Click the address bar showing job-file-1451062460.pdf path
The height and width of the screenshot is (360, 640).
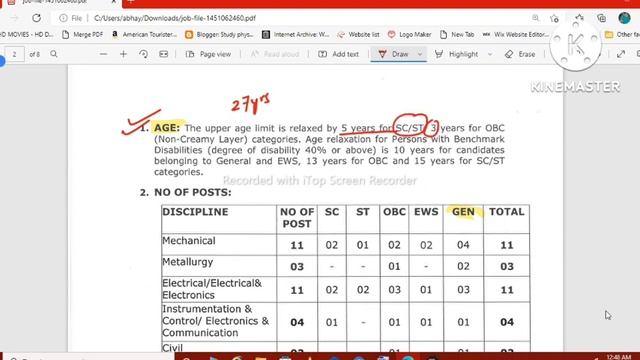coord(175,18)
